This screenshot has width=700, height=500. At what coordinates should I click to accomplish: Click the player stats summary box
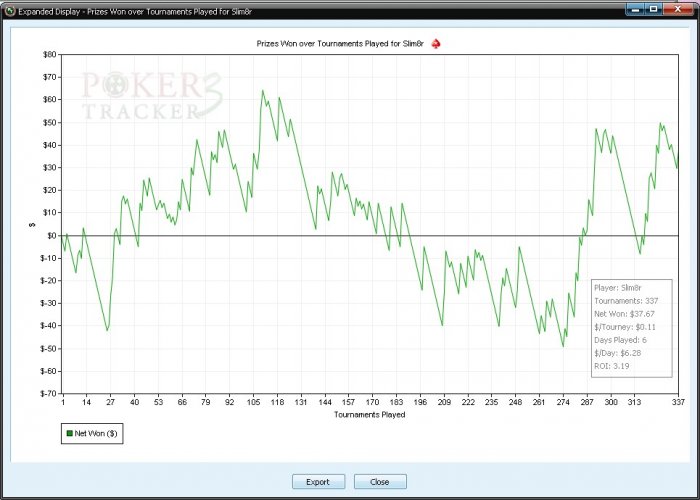(x=632, y=327)
